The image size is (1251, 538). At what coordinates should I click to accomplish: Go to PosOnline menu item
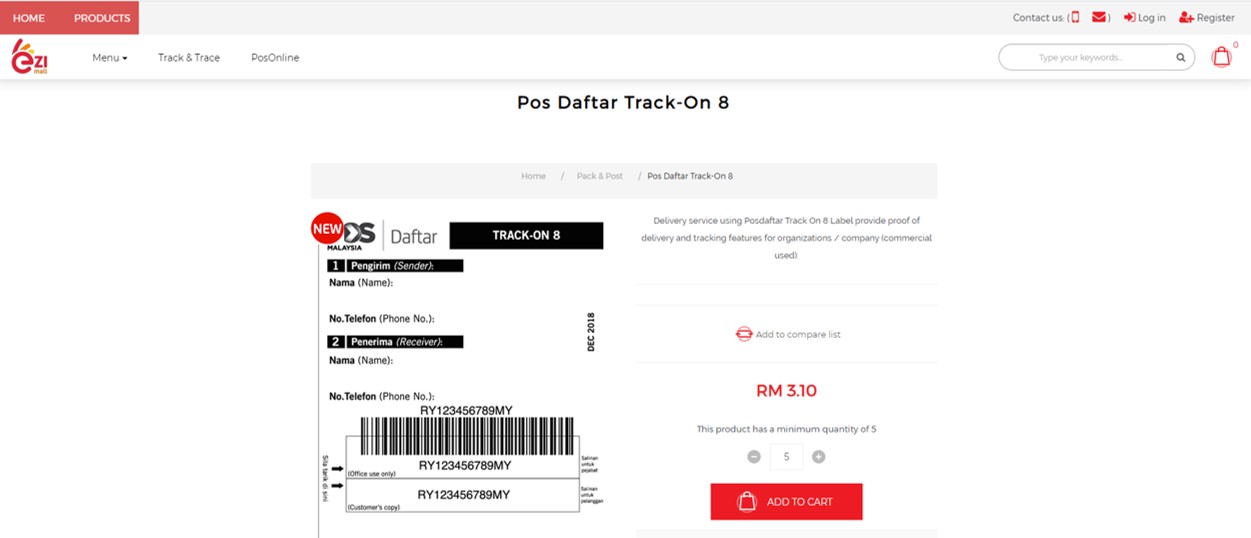pyautogui.click(x=275, y=58)
